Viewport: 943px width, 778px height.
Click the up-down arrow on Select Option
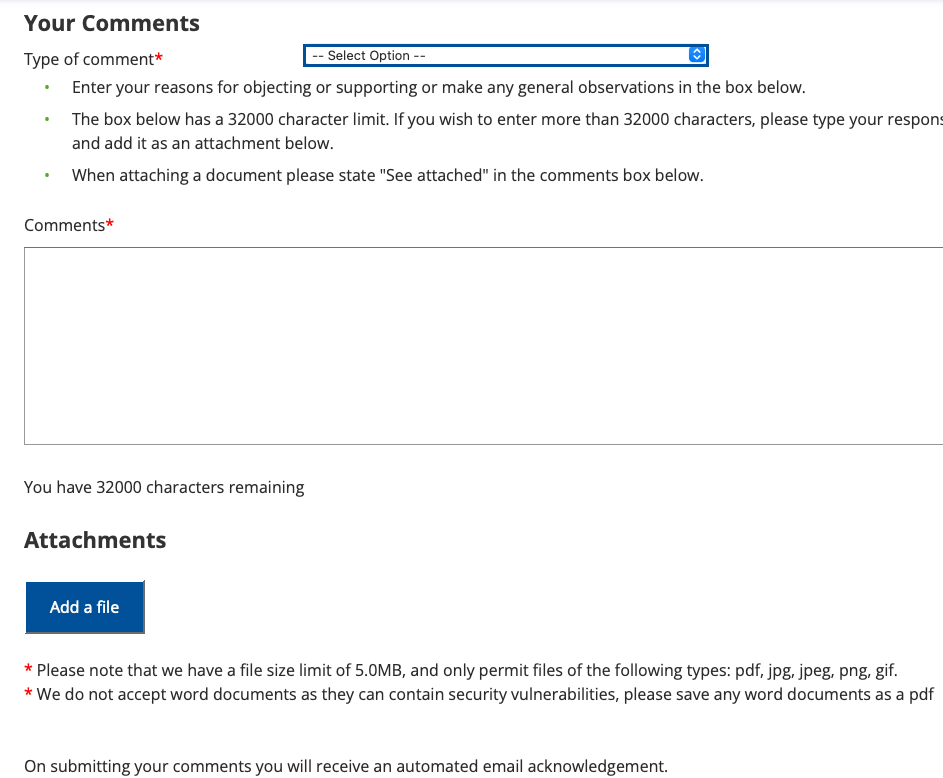tap(698, 56)
